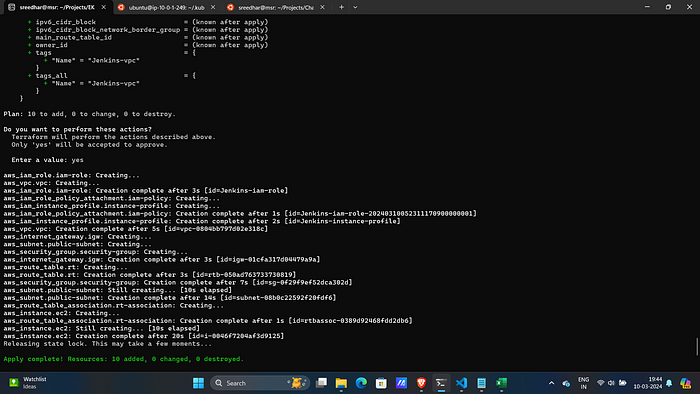
Task: Click the ipv6_cidr_block_network_border_group line
Action: (x=148, y=29)
